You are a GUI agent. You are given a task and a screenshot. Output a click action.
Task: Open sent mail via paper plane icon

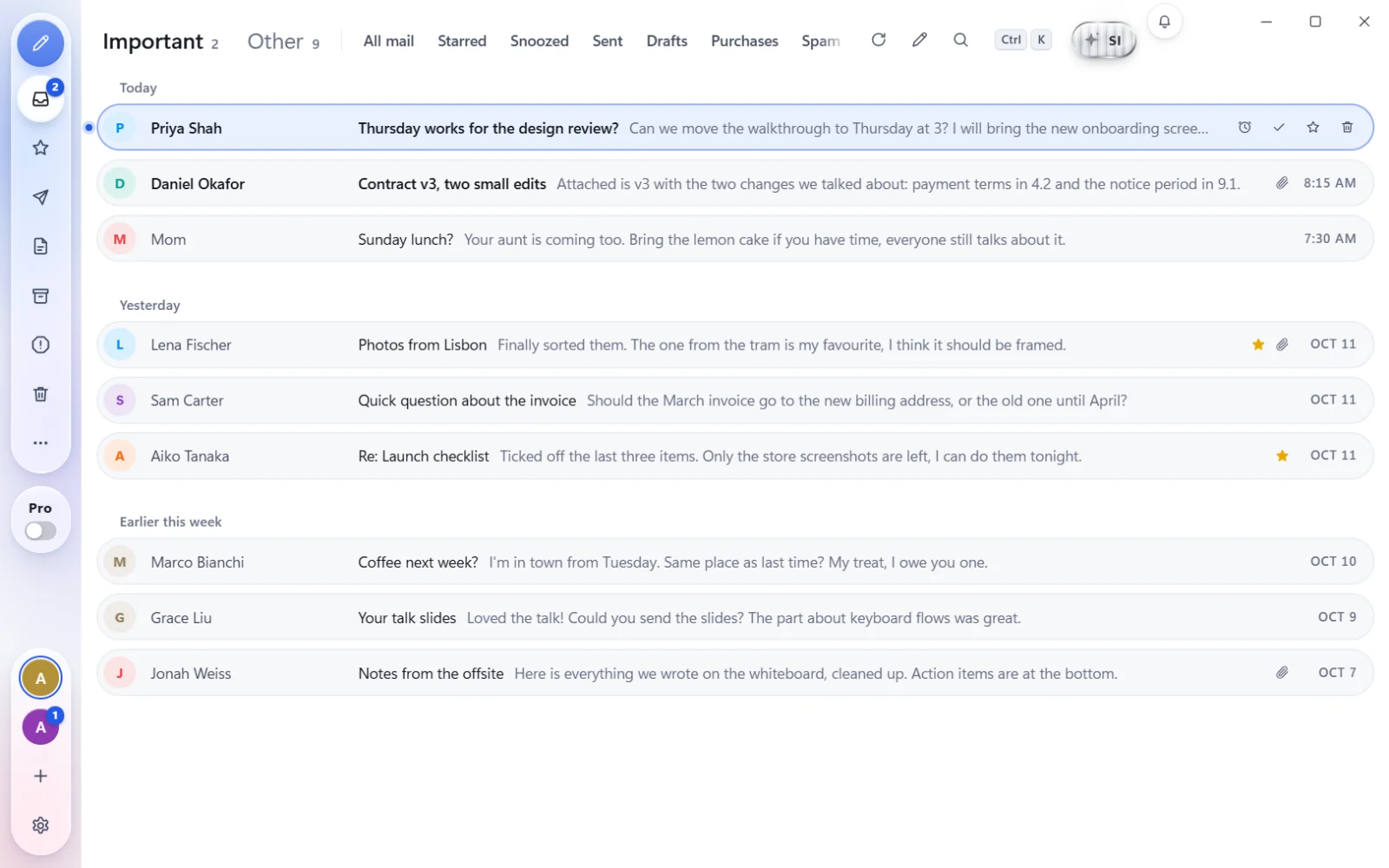click(x=40, y=197)
